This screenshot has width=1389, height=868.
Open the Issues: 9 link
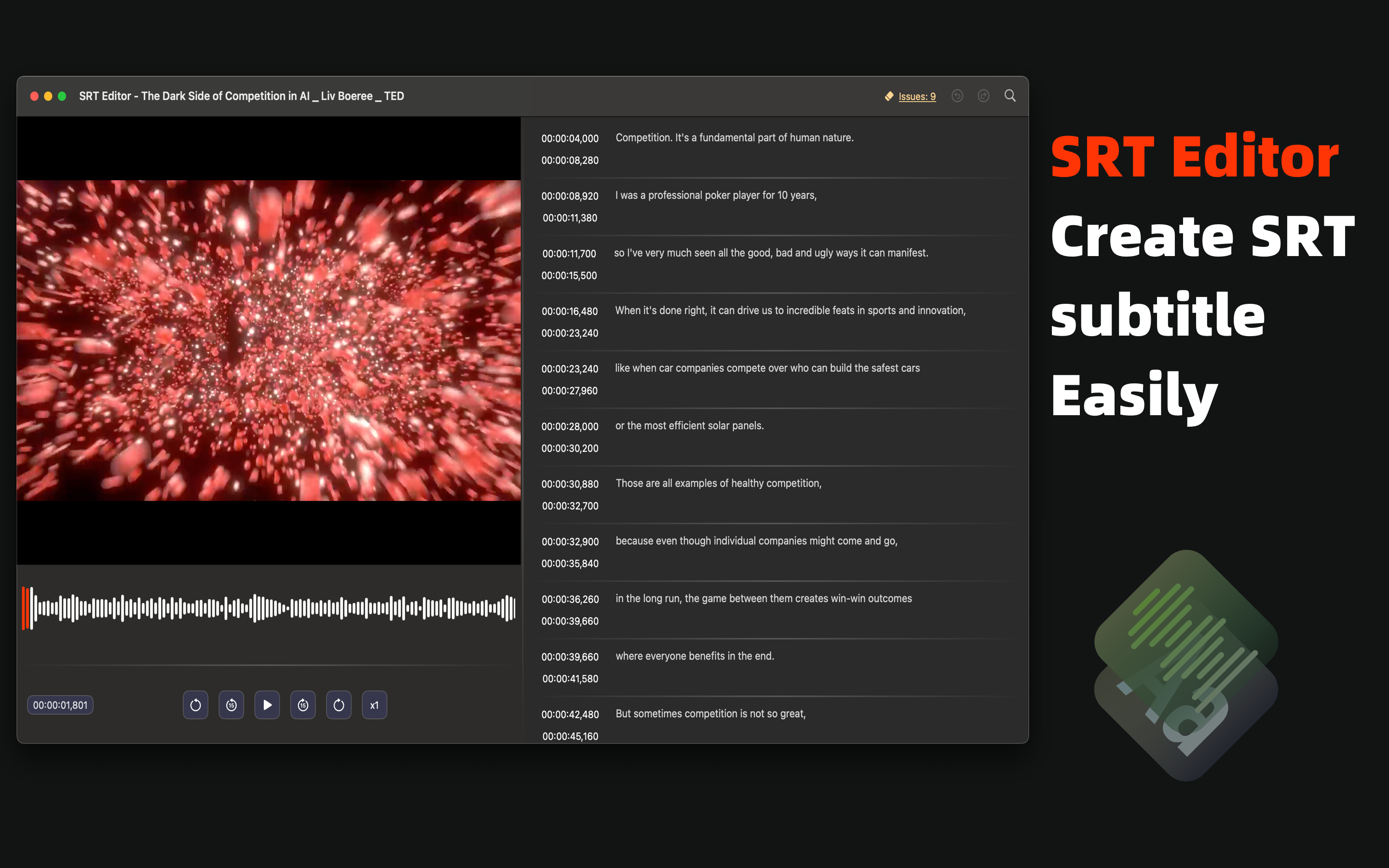[x=917, y=96]
